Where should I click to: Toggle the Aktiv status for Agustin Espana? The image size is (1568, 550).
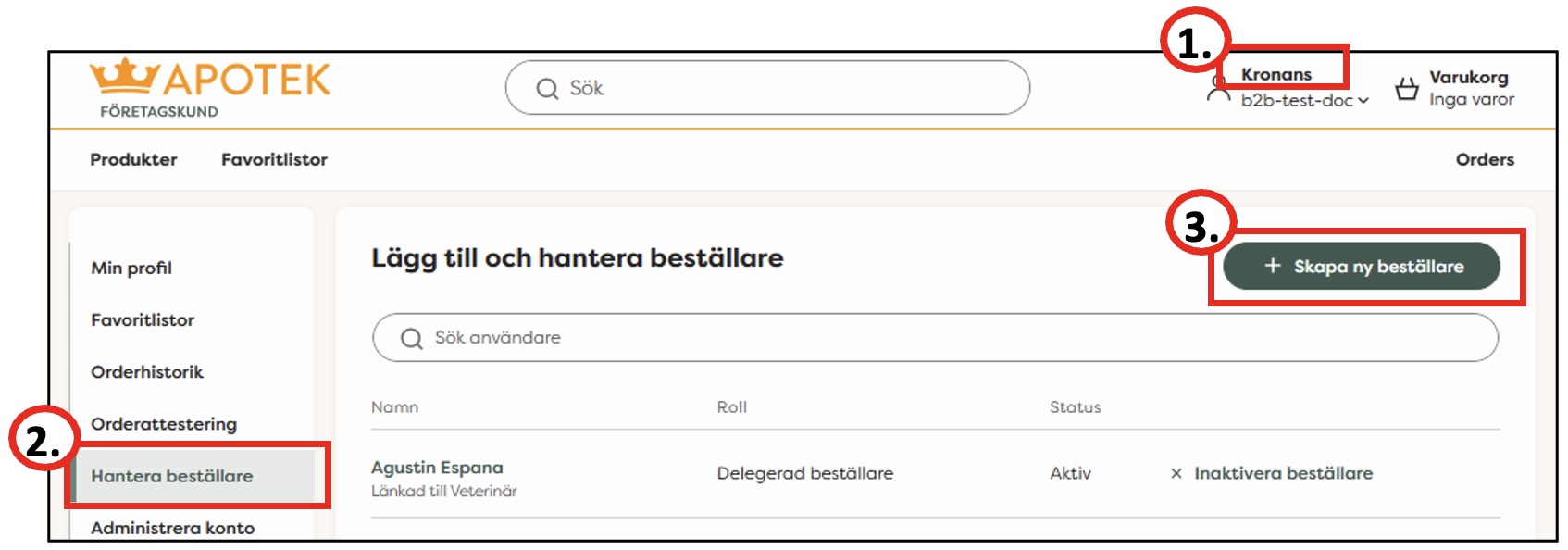pos(1070,472)
